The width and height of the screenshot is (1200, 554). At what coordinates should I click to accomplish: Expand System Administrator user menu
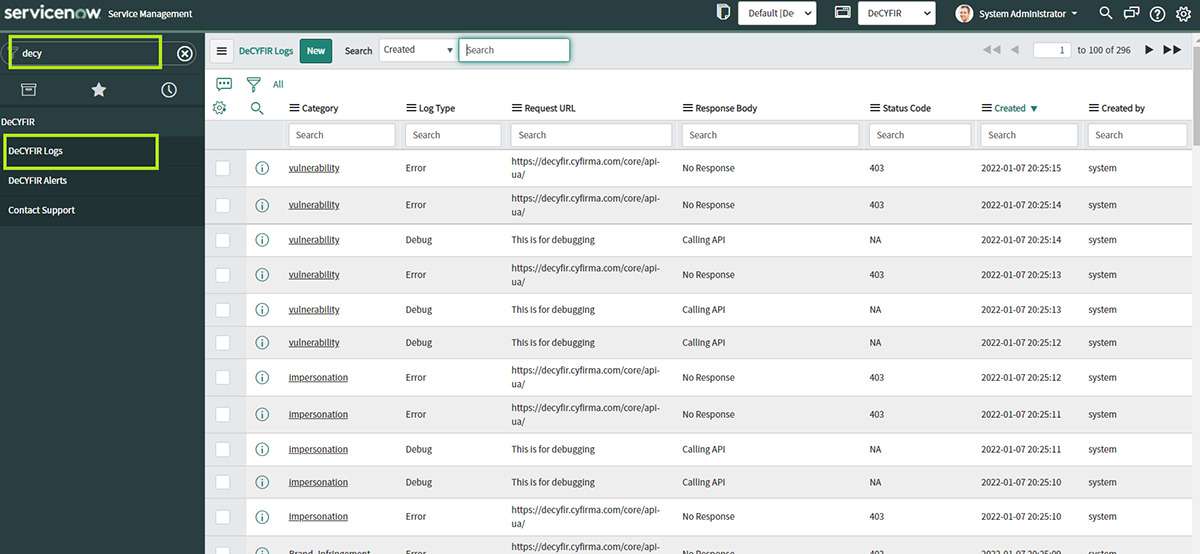click(1016, 13)
